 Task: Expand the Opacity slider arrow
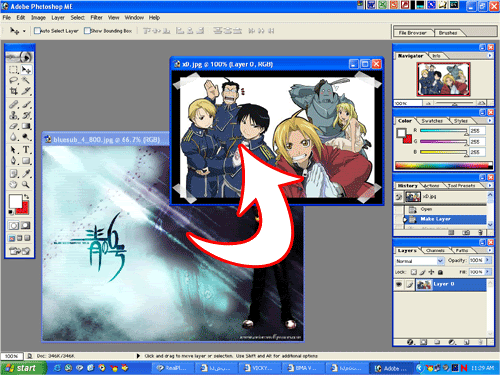488,260
